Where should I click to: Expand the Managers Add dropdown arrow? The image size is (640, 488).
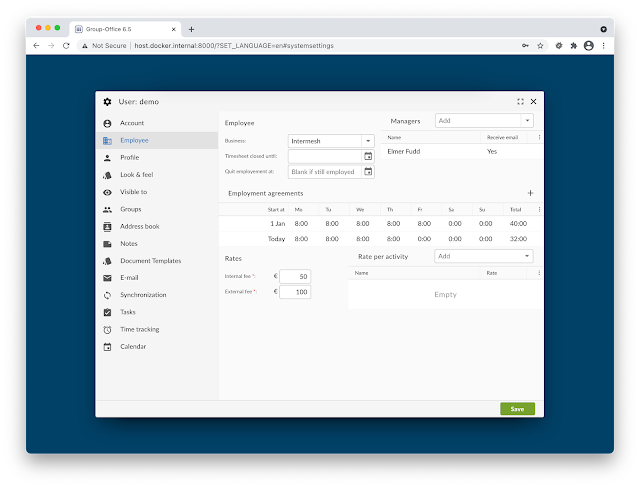click(x=527, y=120)
